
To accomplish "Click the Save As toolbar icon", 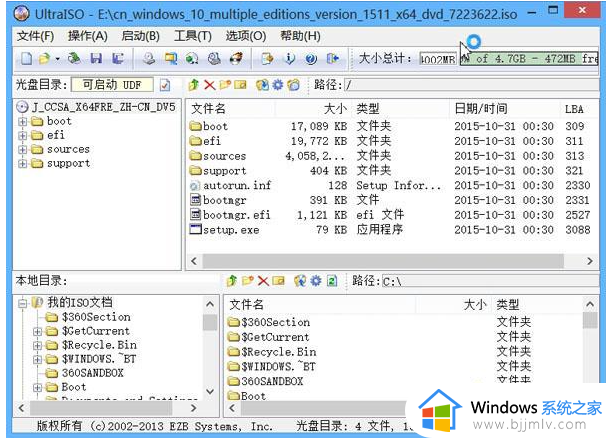I will point(118,59).
